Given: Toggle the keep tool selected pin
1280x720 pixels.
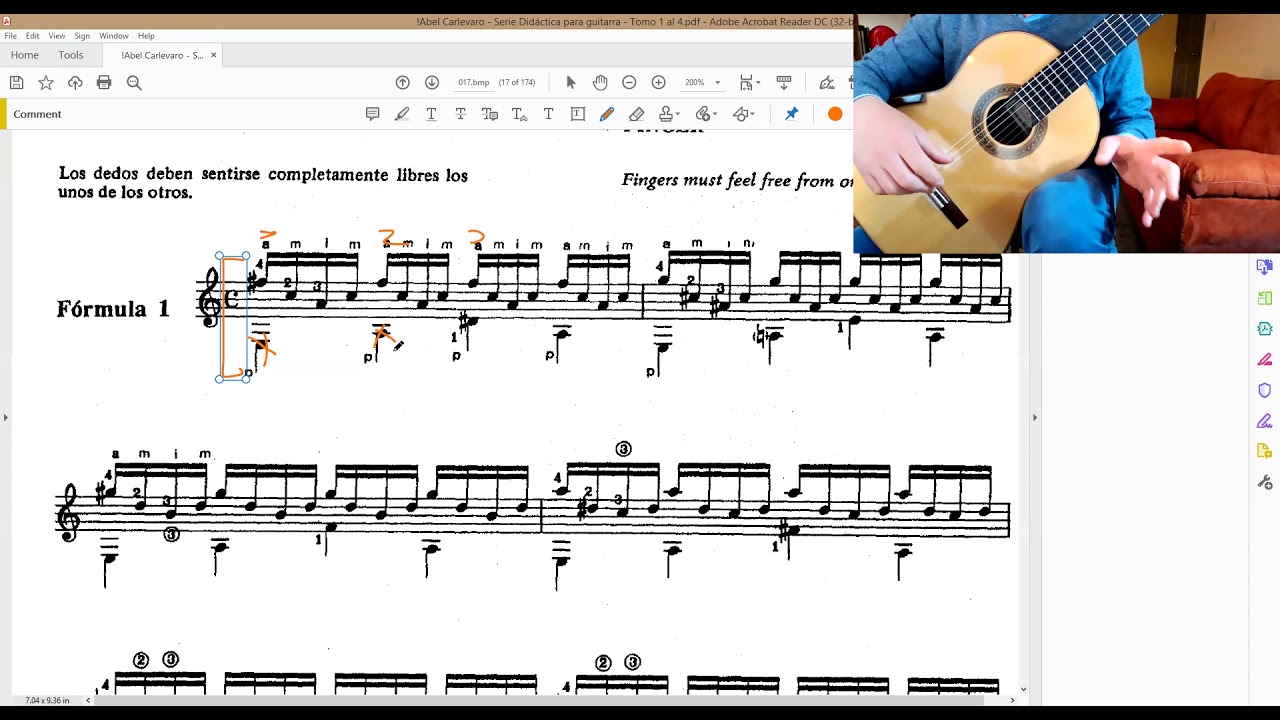Looking at the screenshot, I should 791,114.
